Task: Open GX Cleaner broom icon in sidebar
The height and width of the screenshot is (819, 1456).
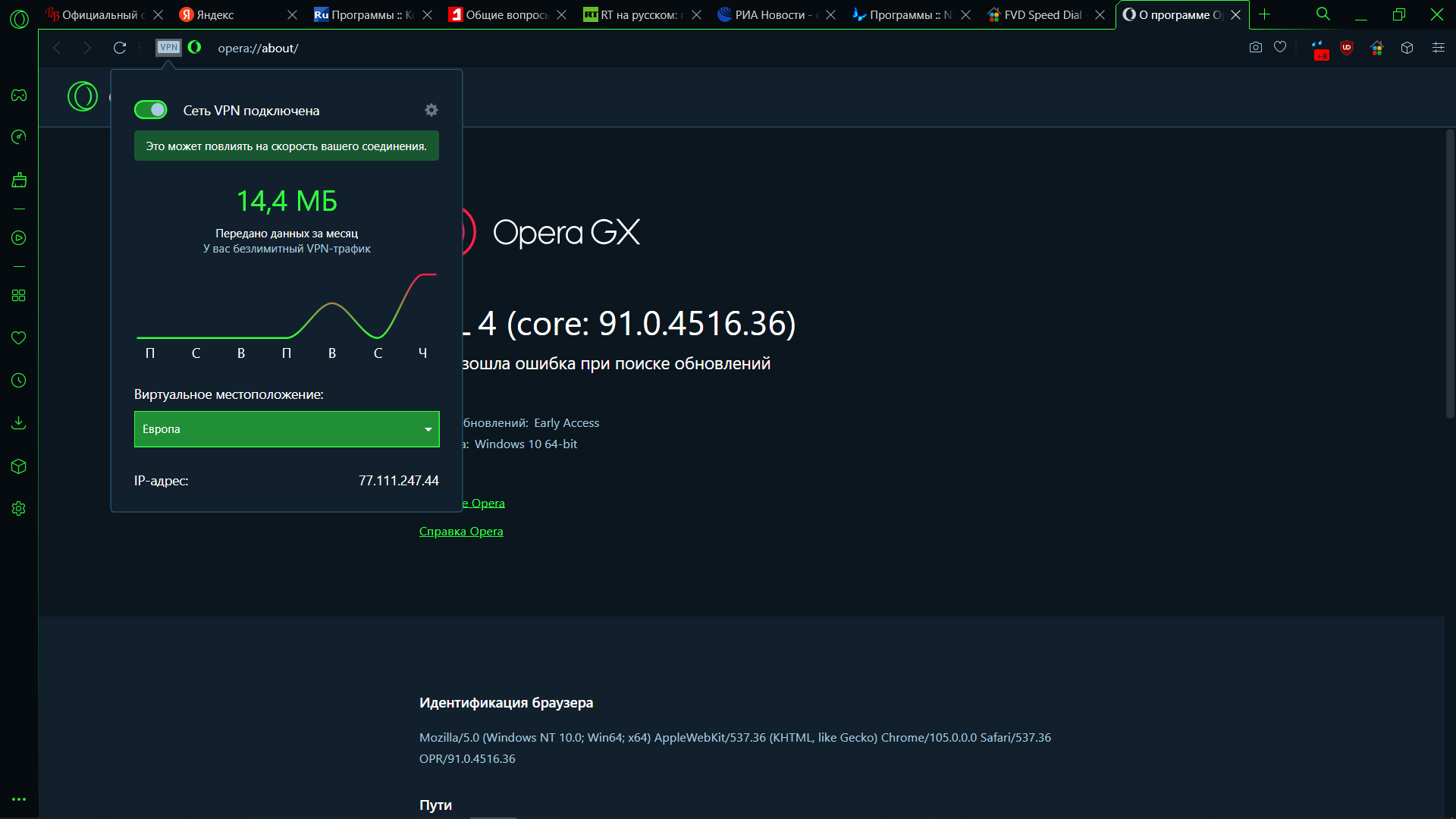Action: coord(19,180)
